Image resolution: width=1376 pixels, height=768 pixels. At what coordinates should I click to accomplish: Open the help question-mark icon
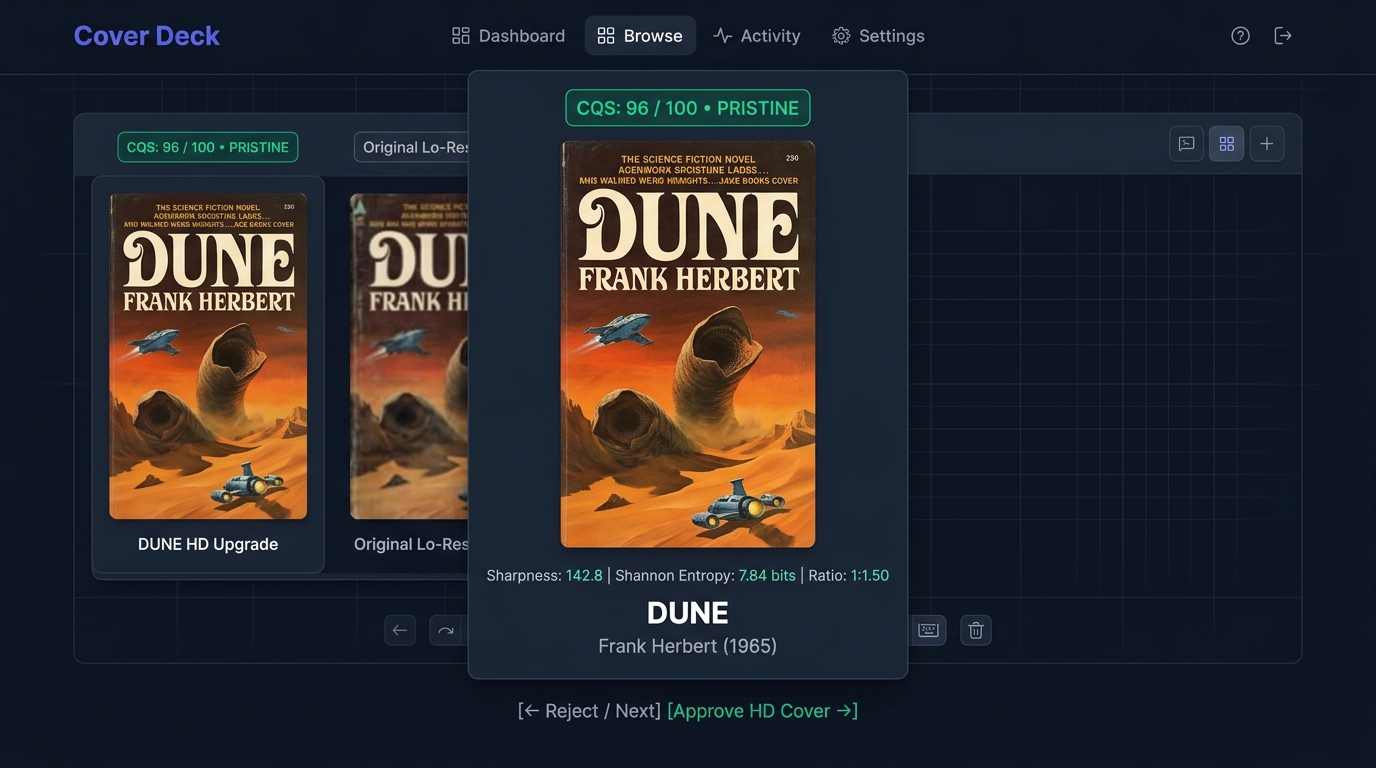click(1240, 36)
